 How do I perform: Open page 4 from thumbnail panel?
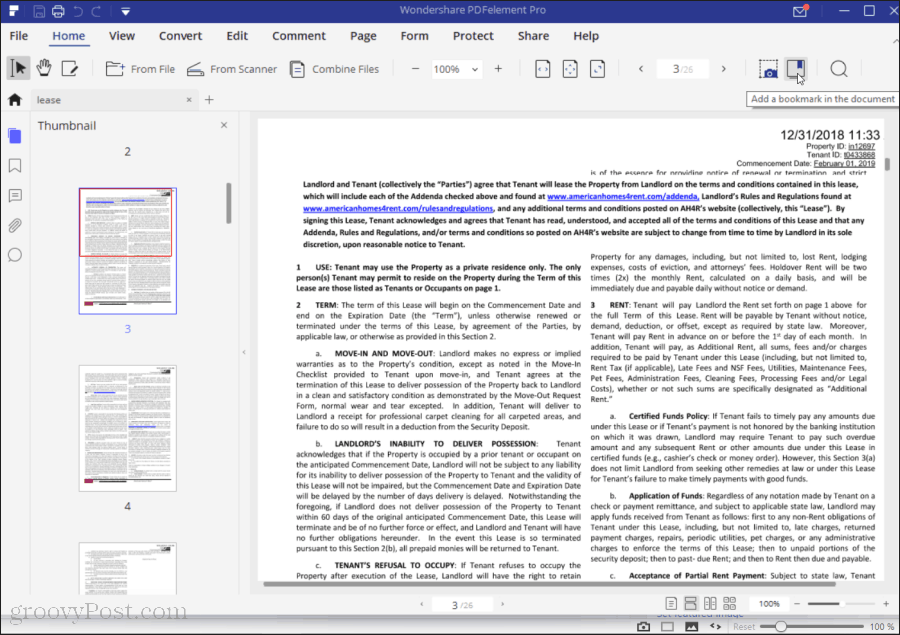(127, 428)
